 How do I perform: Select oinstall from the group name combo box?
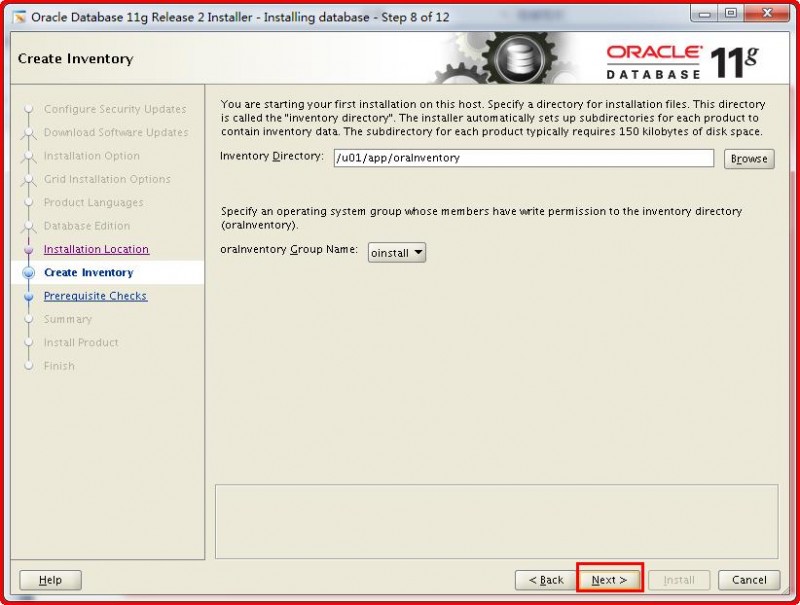pyautogui.click(x=390, y=252)
